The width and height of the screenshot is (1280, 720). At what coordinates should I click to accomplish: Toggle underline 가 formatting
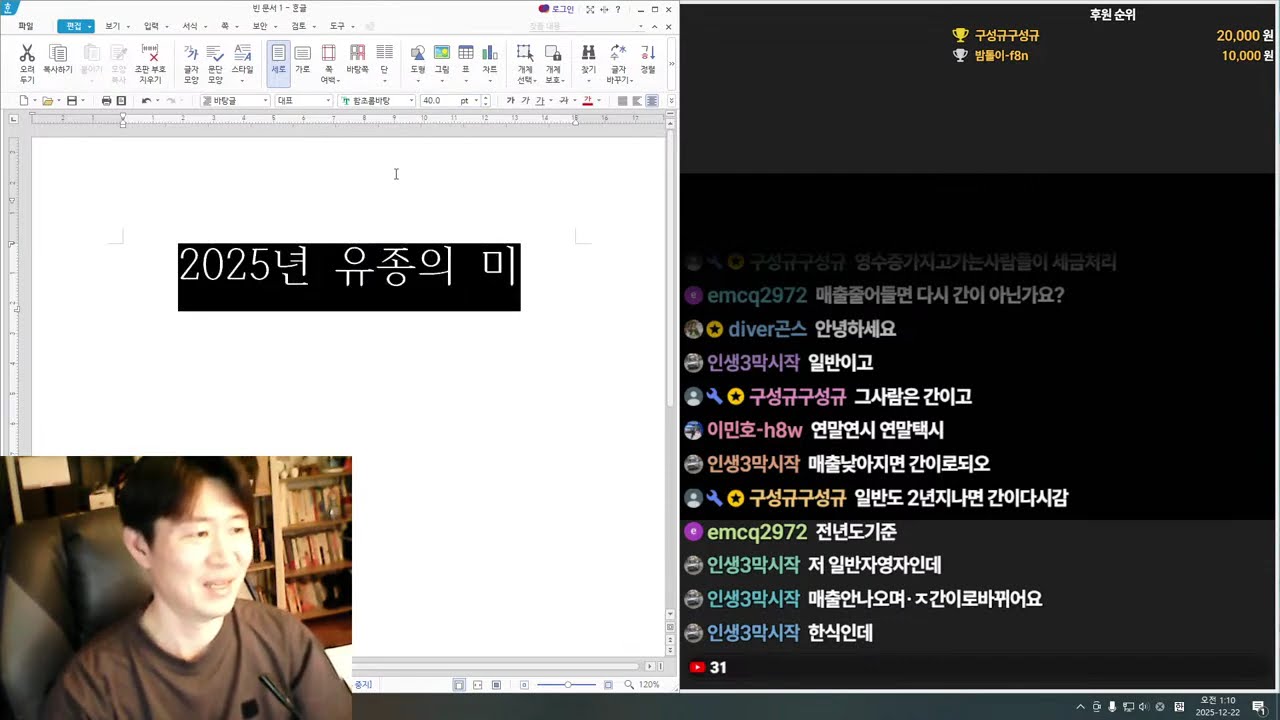point(540,101)
